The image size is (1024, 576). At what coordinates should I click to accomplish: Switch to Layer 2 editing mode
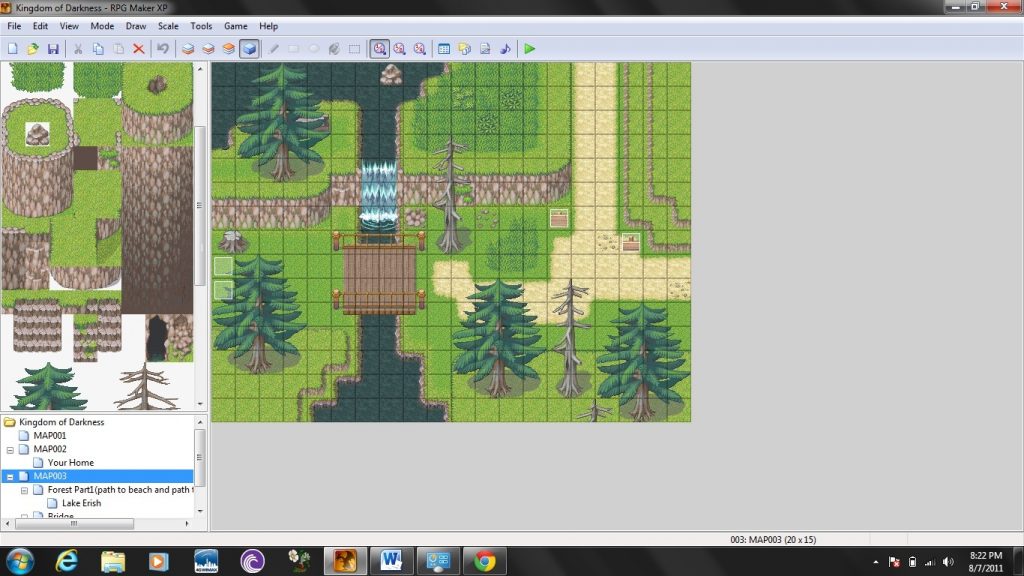point(208,49)
